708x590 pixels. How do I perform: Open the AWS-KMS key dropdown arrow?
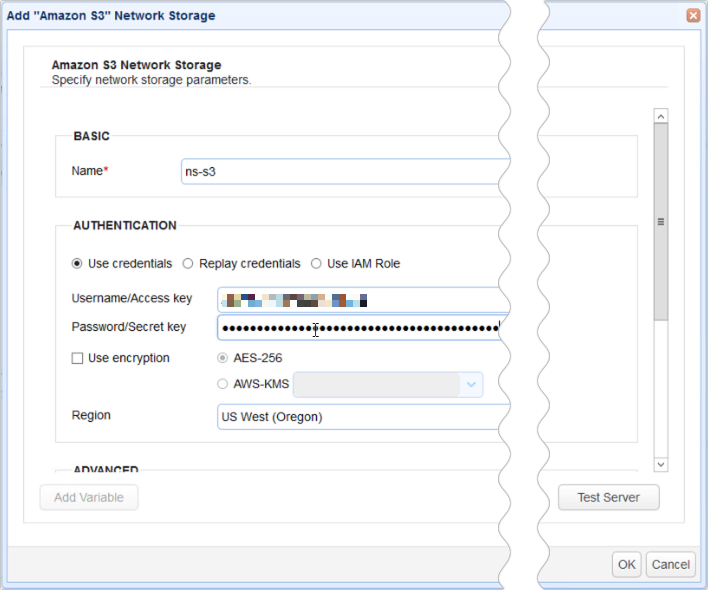click(x=471, y=385)
